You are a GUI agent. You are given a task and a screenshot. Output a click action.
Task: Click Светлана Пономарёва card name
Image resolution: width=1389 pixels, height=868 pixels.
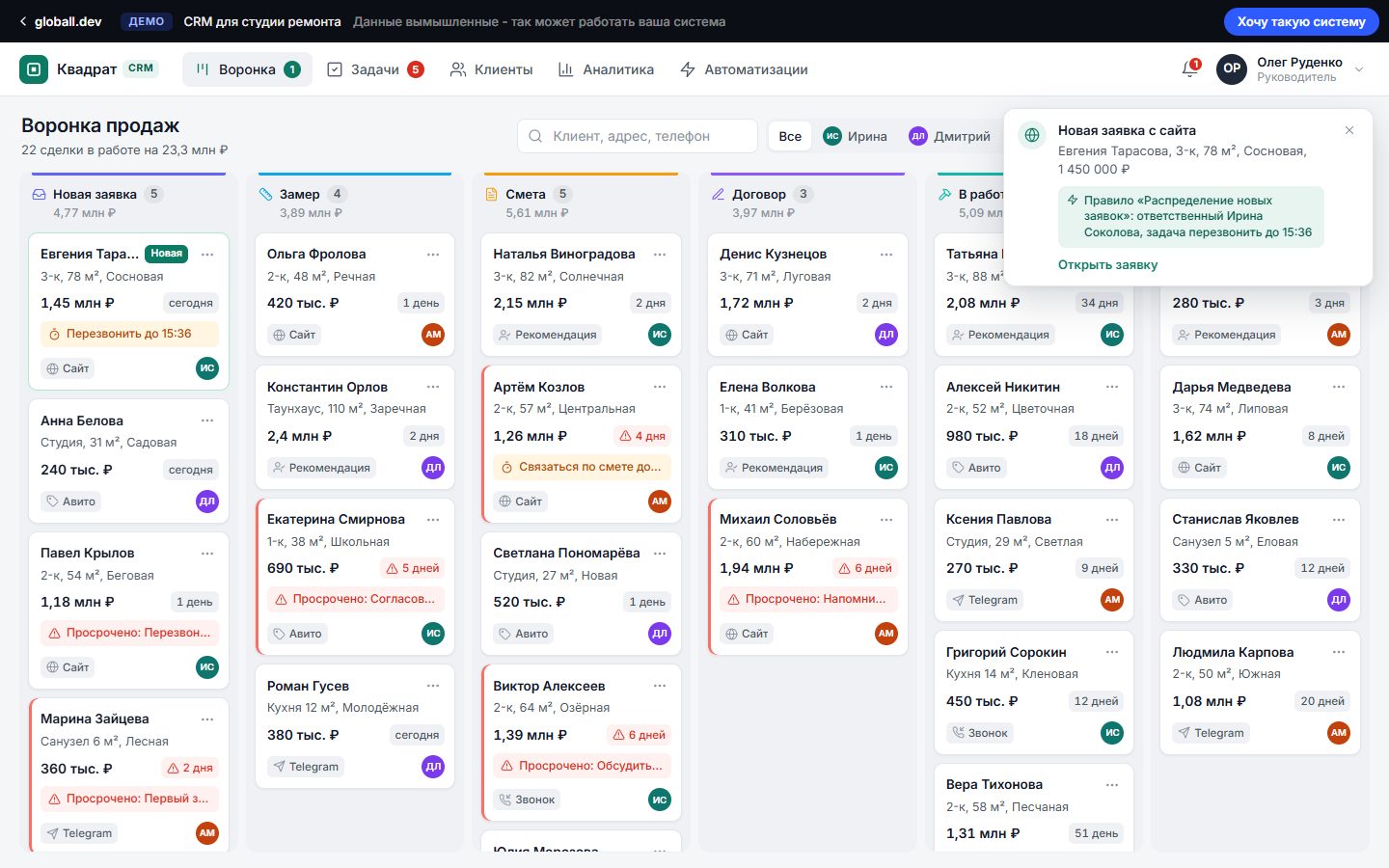566,553
